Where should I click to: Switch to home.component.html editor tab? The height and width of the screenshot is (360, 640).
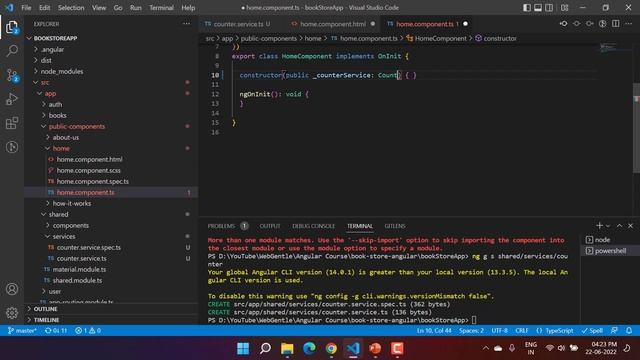pyautogui.click(x=333, y=24)
